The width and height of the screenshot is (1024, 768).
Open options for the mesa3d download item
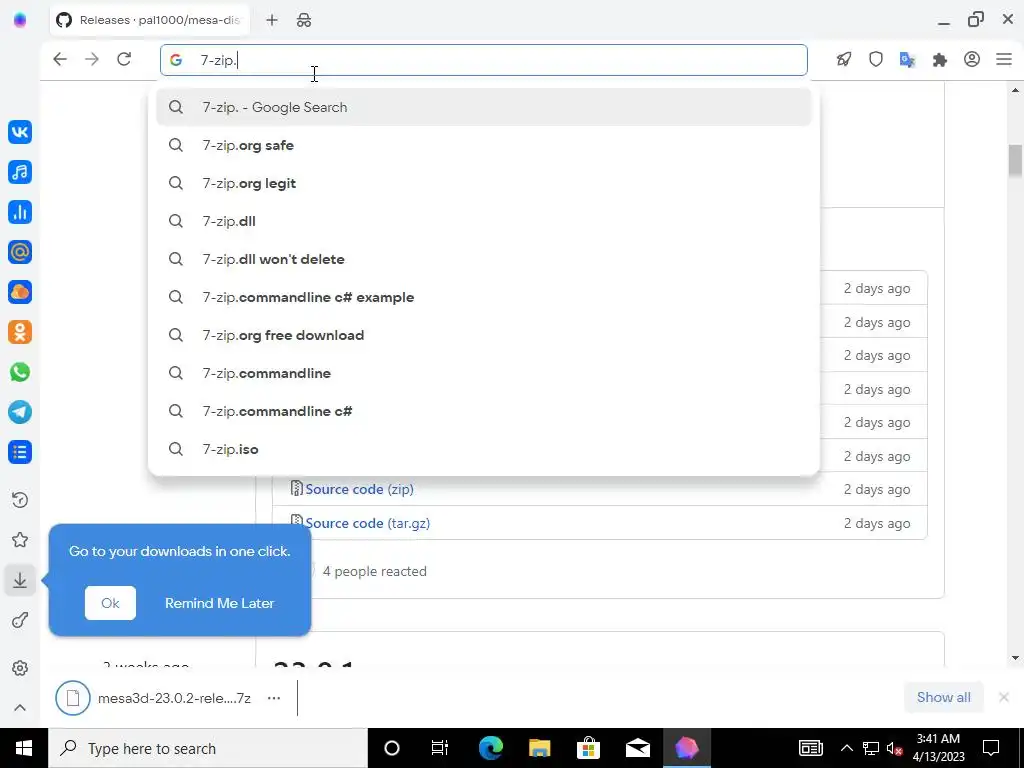[x=274, y=697]
